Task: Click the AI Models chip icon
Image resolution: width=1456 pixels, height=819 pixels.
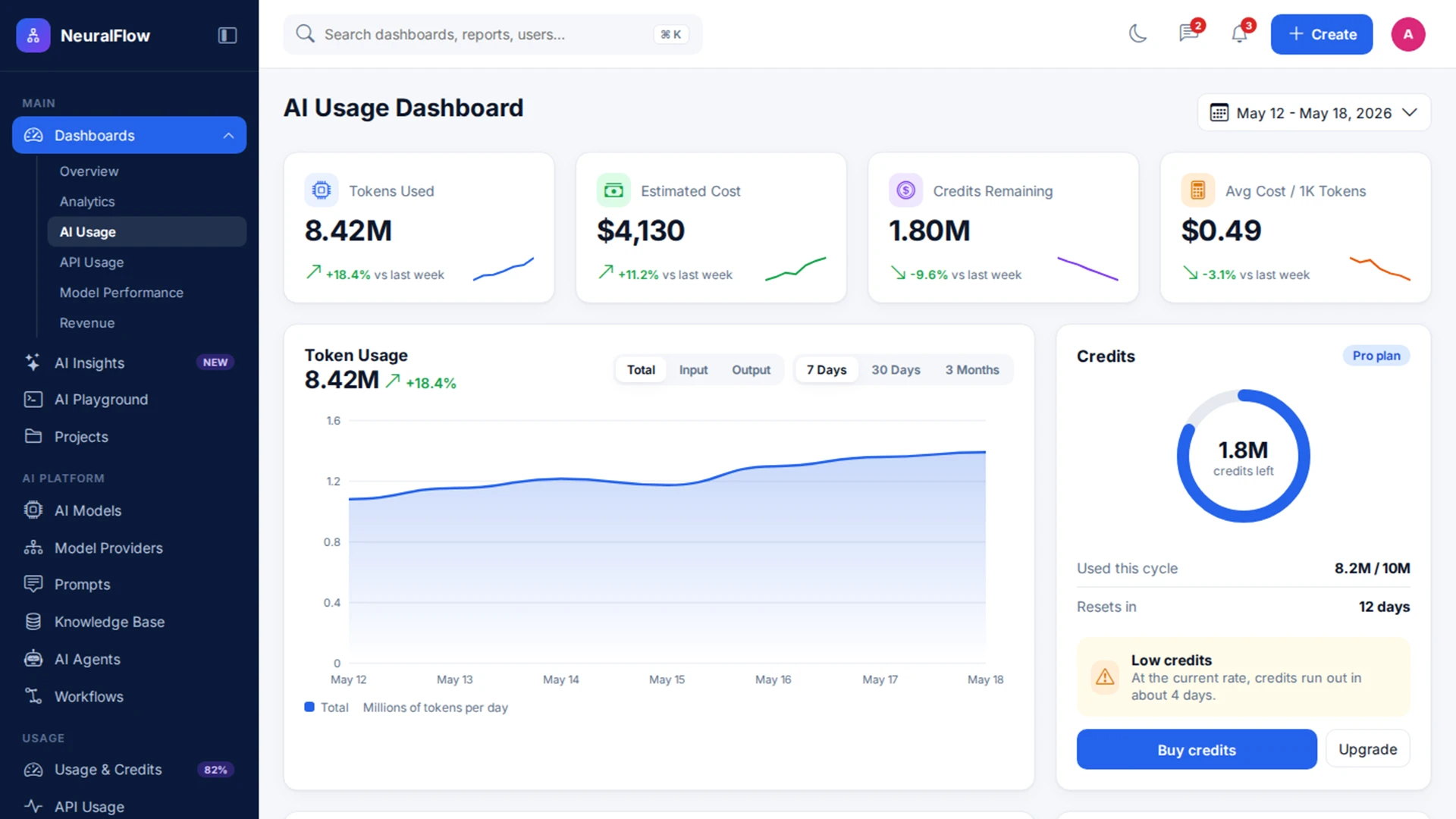Action: coord(33,510)
